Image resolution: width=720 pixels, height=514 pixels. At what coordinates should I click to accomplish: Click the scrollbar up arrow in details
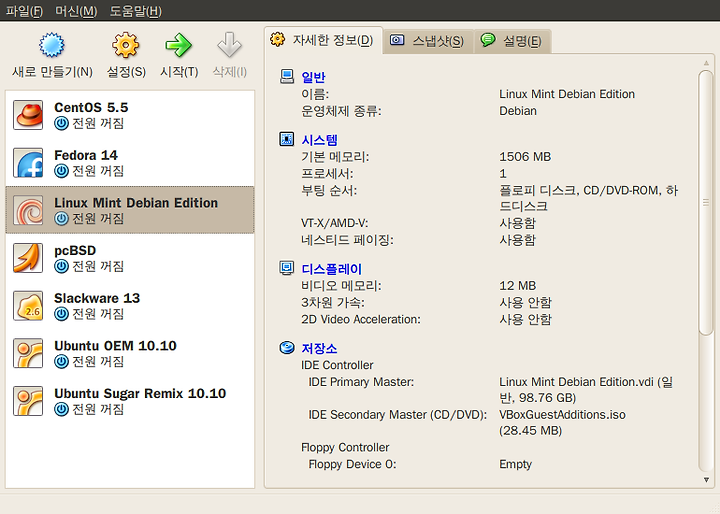[x=706, y=63]
